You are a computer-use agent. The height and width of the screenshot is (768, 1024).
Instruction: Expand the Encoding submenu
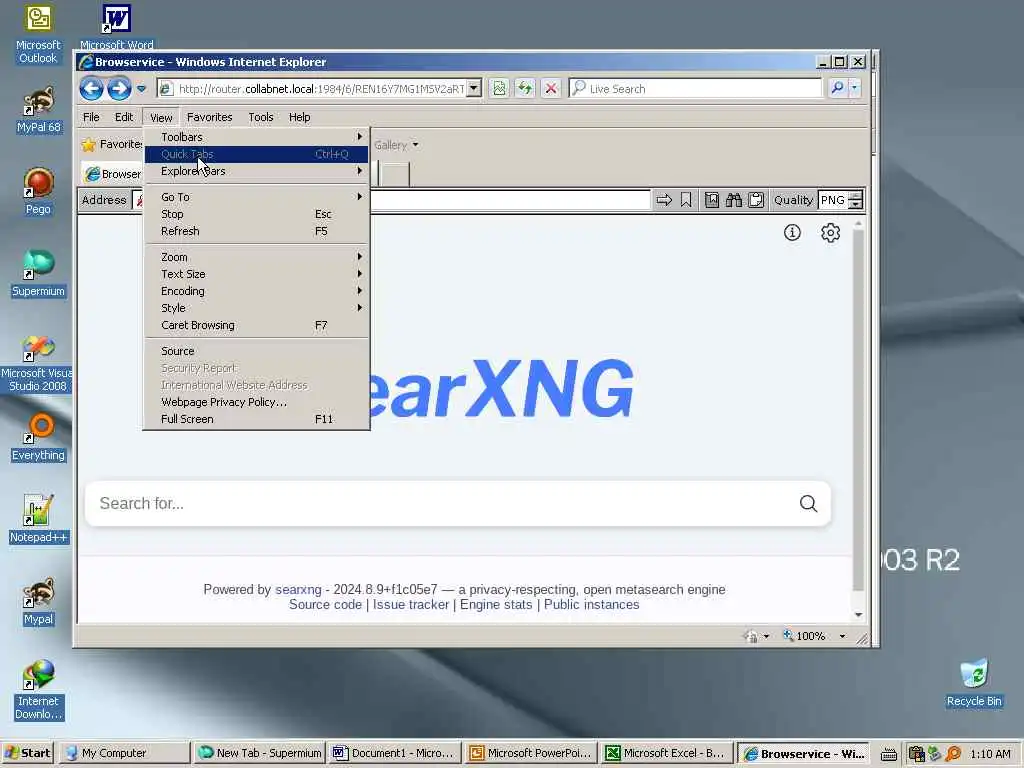click(x=257, y=291)
